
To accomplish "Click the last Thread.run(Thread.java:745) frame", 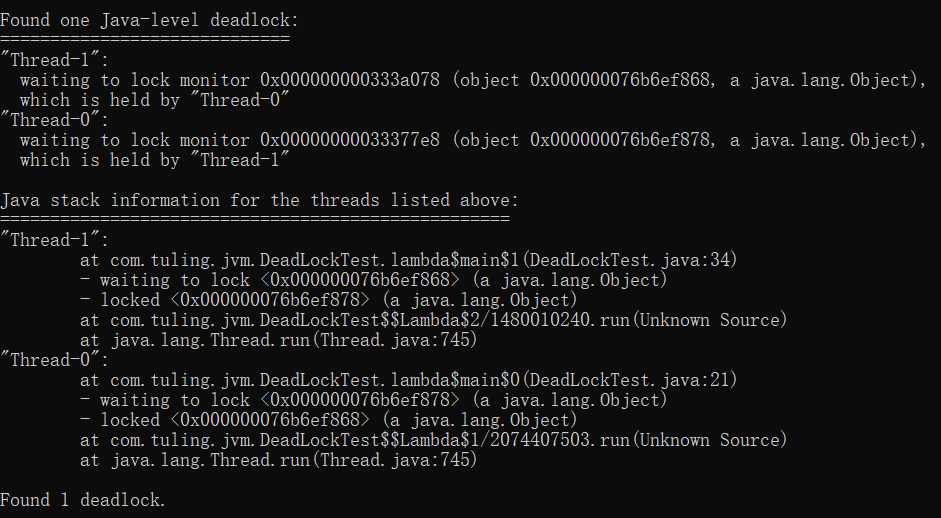I will click(278, 460).
